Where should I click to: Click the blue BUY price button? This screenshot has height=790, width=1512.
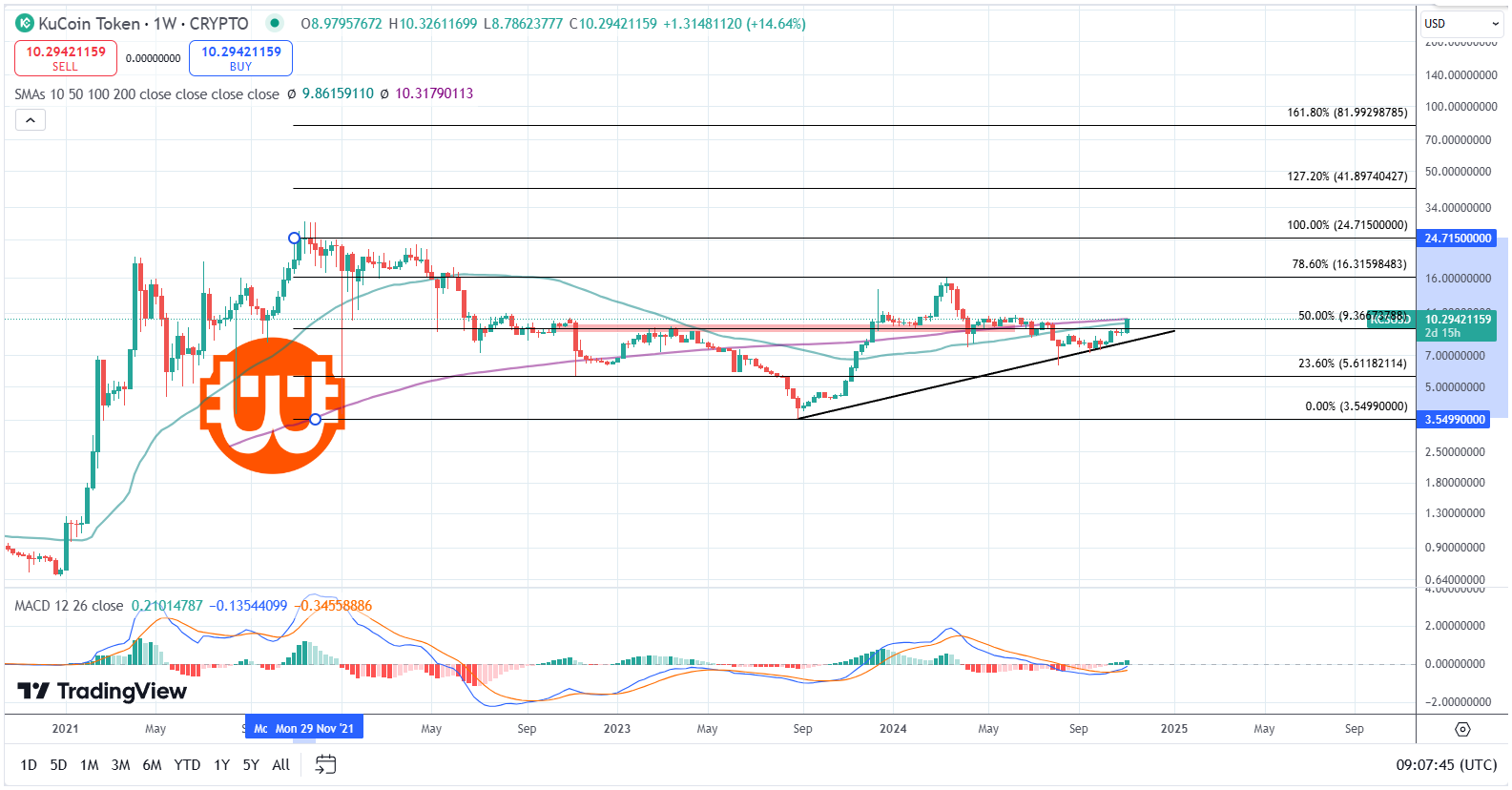240,58
